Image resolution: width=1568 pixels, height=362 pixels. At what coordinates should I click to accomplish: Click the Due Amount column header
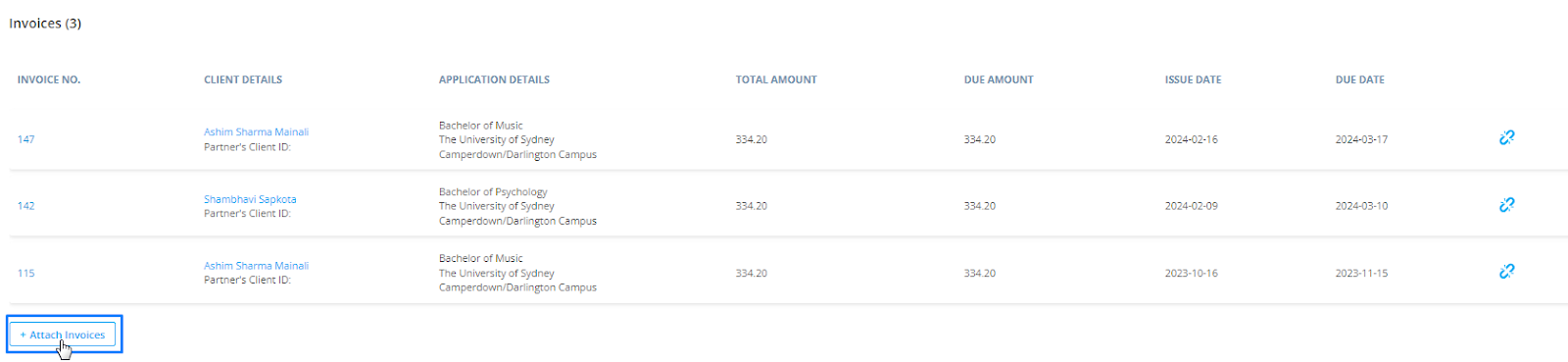[x=999, y=79]
